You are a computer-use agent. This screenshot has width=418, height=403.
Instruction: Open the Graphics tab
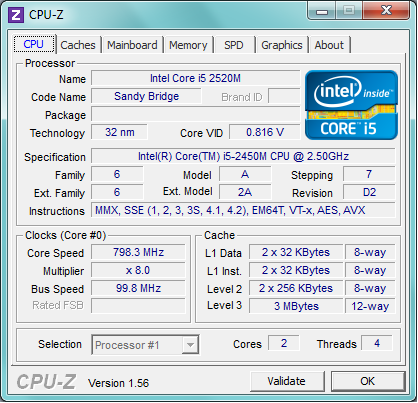(x=282, y=45)
